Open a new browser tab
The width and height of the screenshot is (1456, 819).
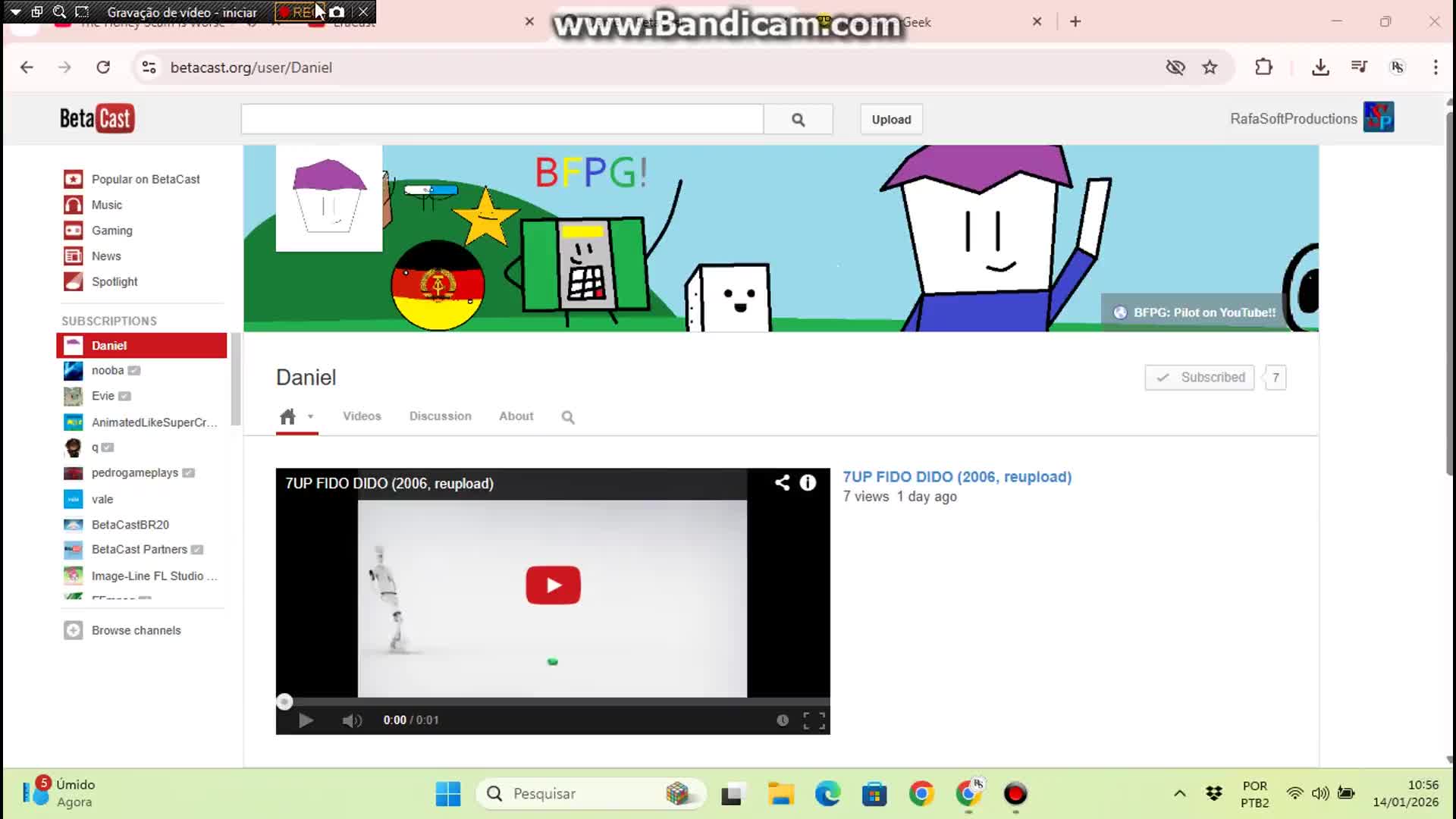pos(1075,22)
